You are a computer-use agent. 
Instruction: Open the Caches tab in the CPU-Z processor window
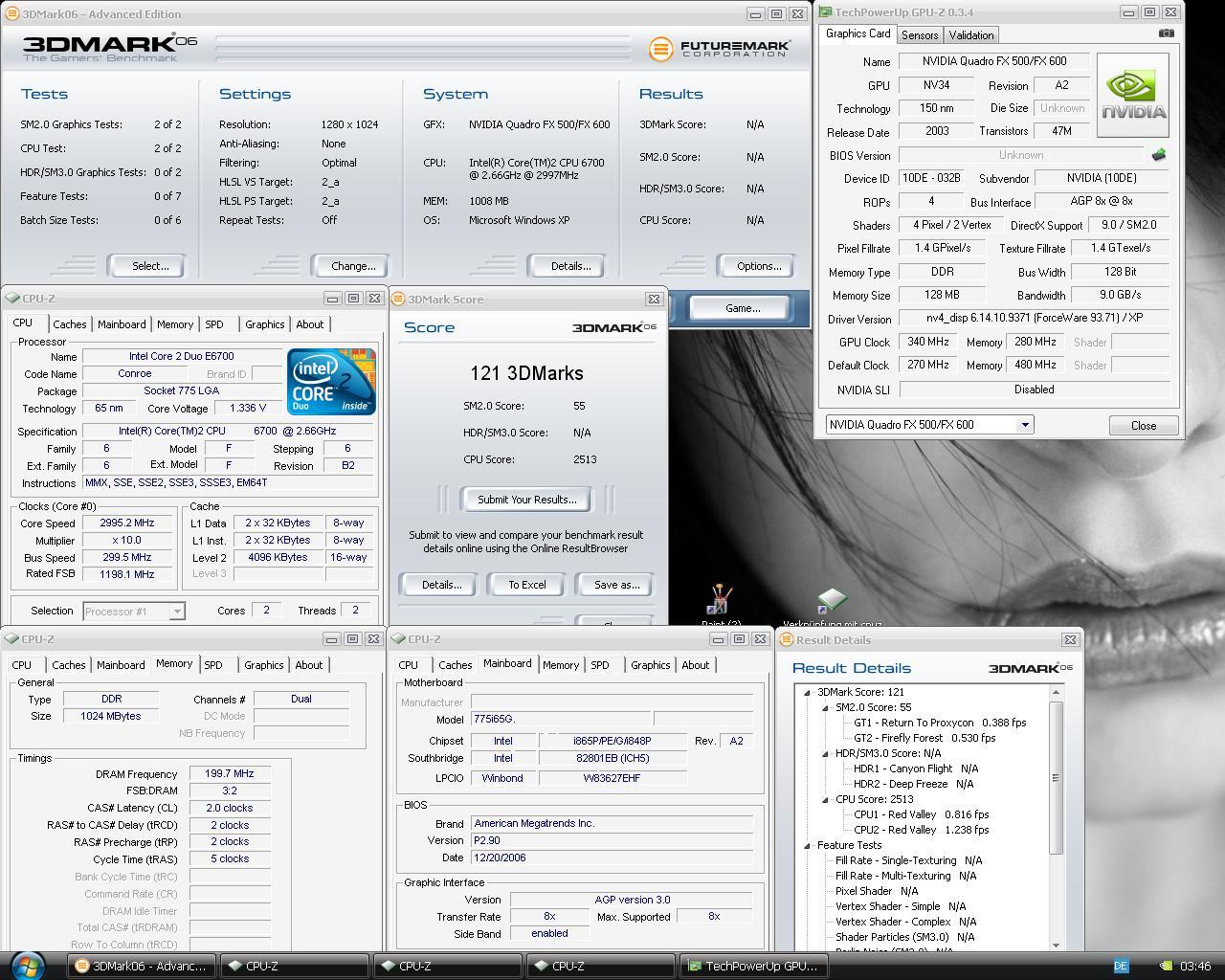[70, 324]
